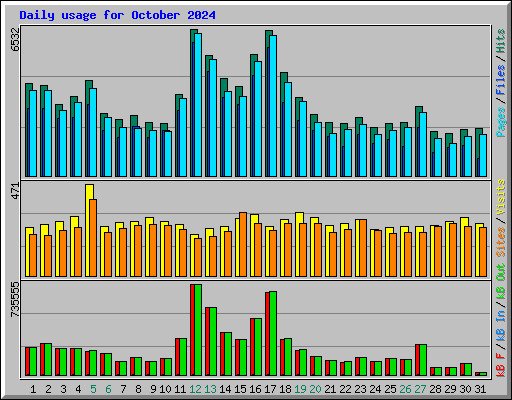Click day 19 label on the x-axis
This screenshot has height=400, width=512.
coord(300,389)
